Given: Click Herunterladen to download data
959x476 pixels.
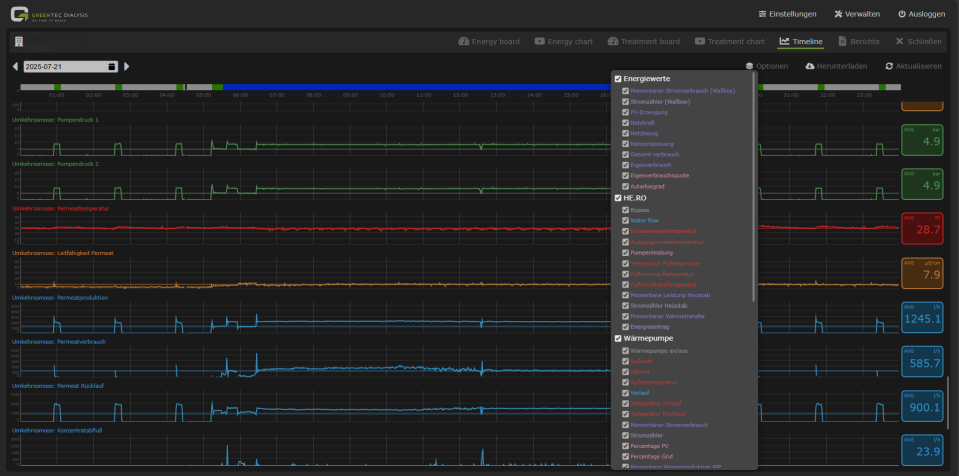Looking at the screenshot, I should tap(838, 66).
